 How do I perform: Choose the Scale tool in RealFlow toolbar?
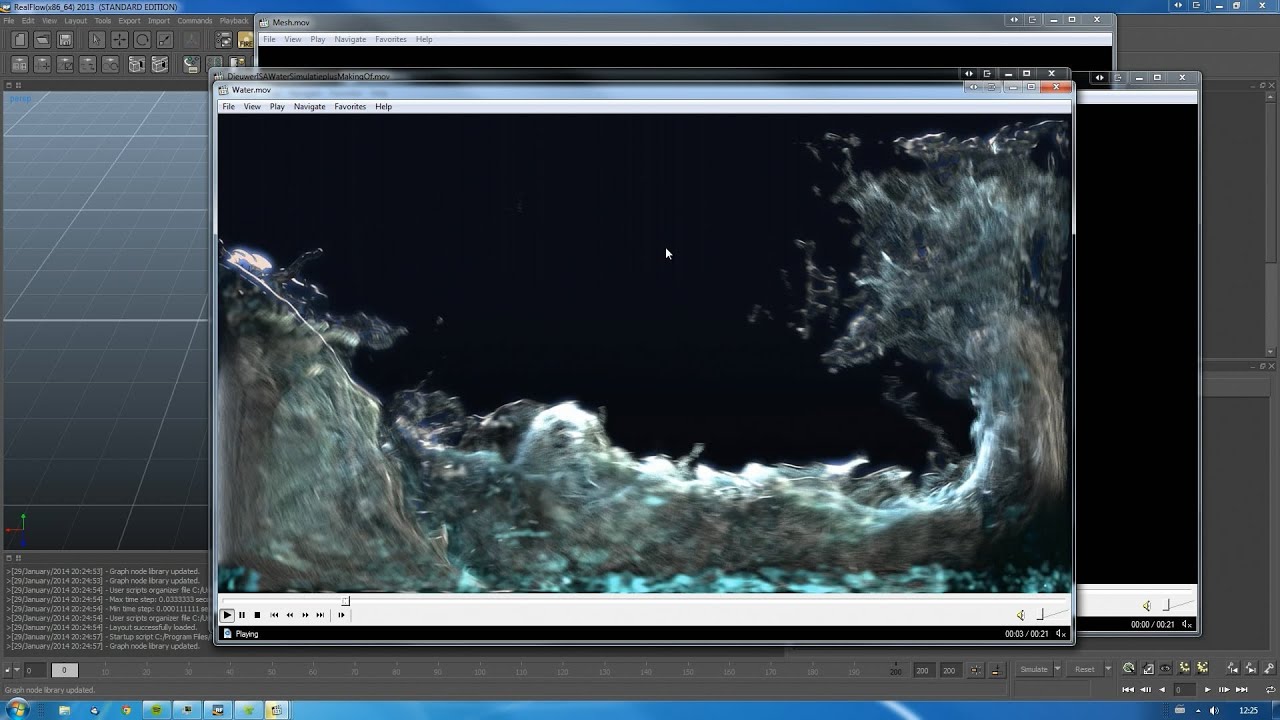click(x=165, y=40)
